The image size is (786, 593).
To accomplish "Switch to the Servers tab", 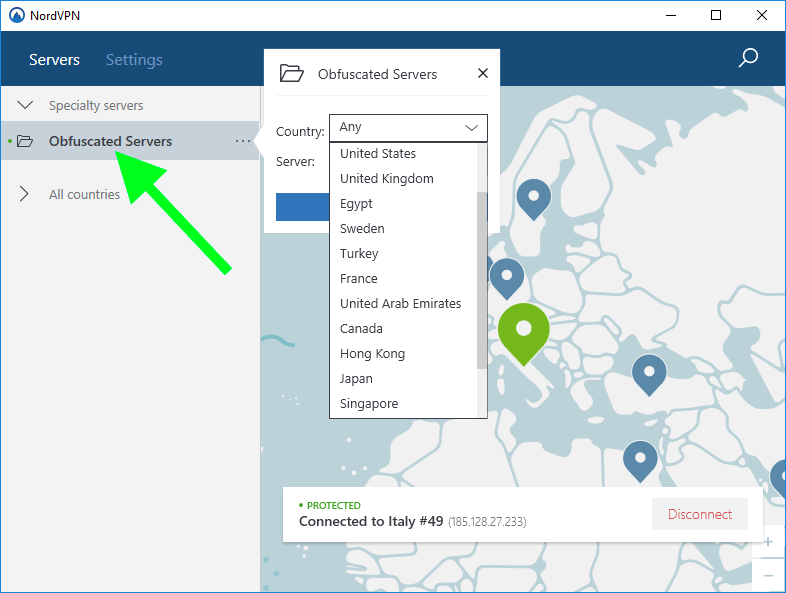I will coord(54,60).
